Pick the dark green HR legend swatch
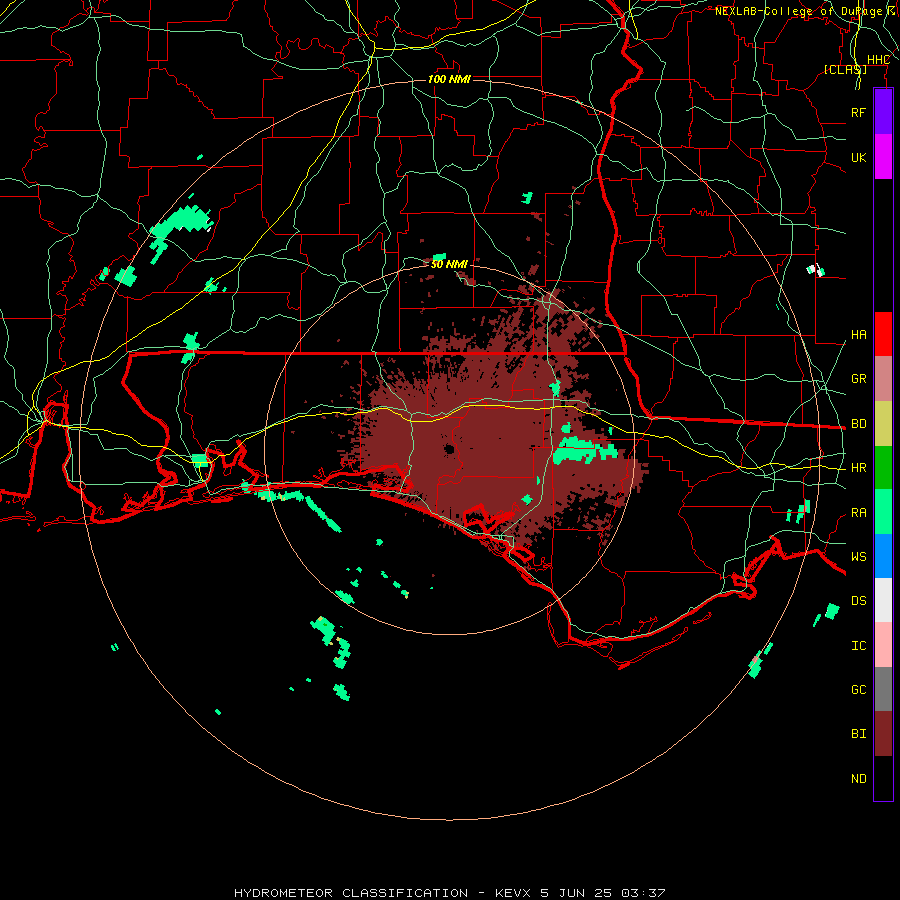 pos(883,468)
